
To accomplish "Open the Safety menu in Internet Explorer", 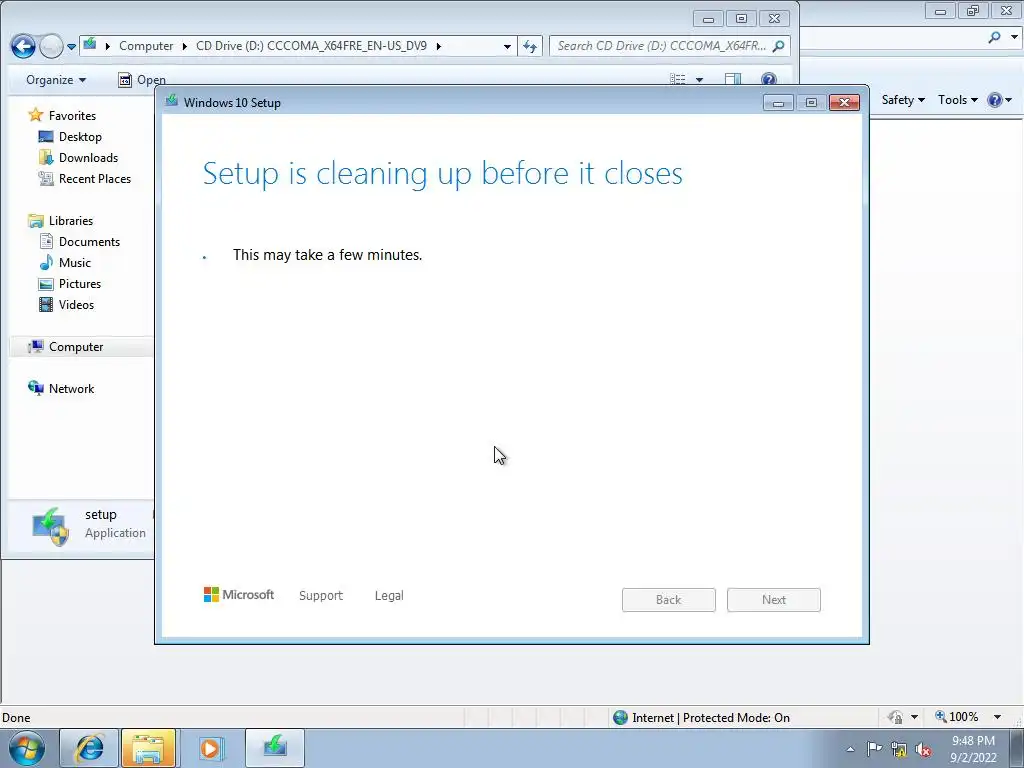I will [x=903, y=100].
